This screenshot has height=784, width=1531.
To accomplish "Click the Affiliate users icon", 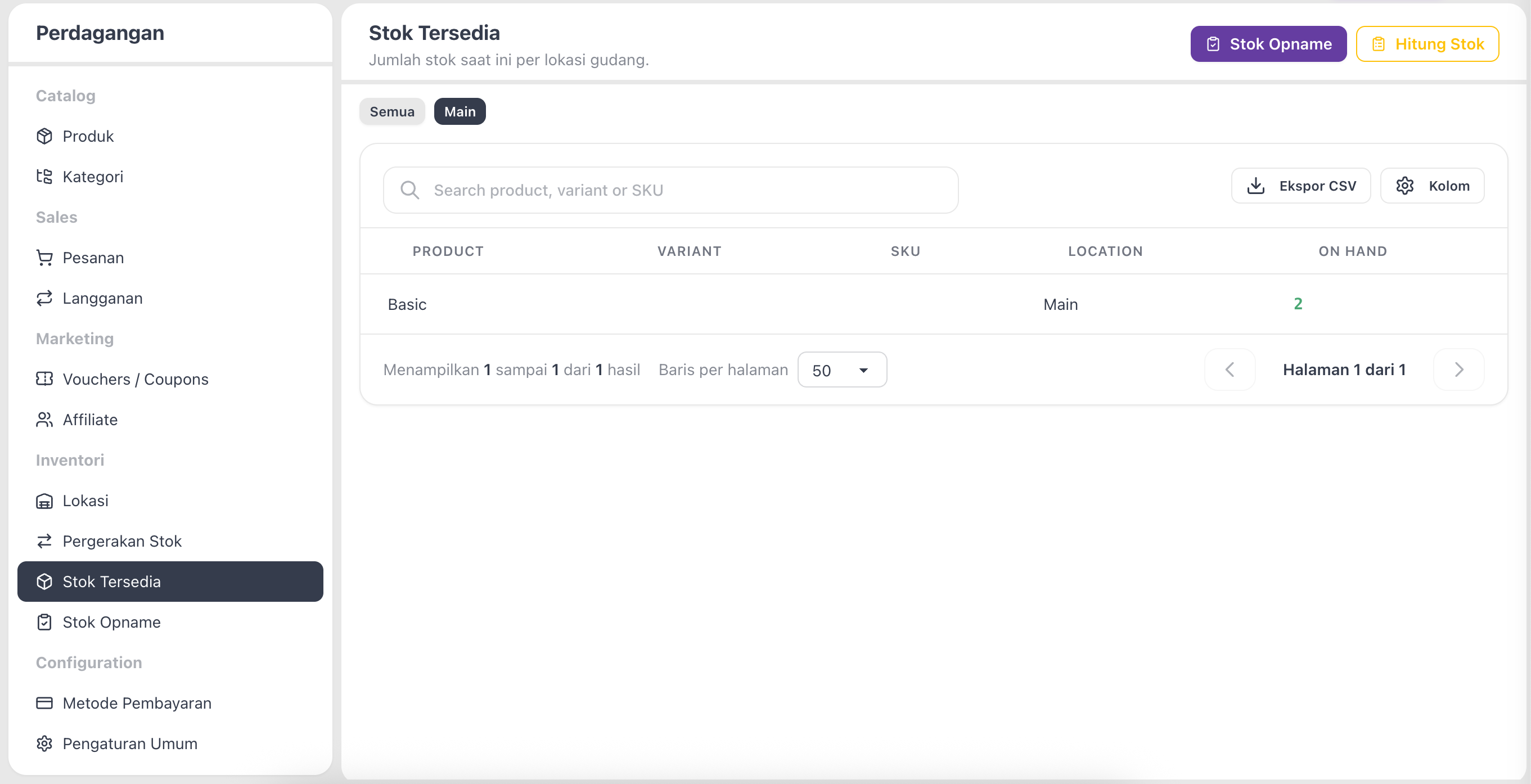I will coord(44,419).
